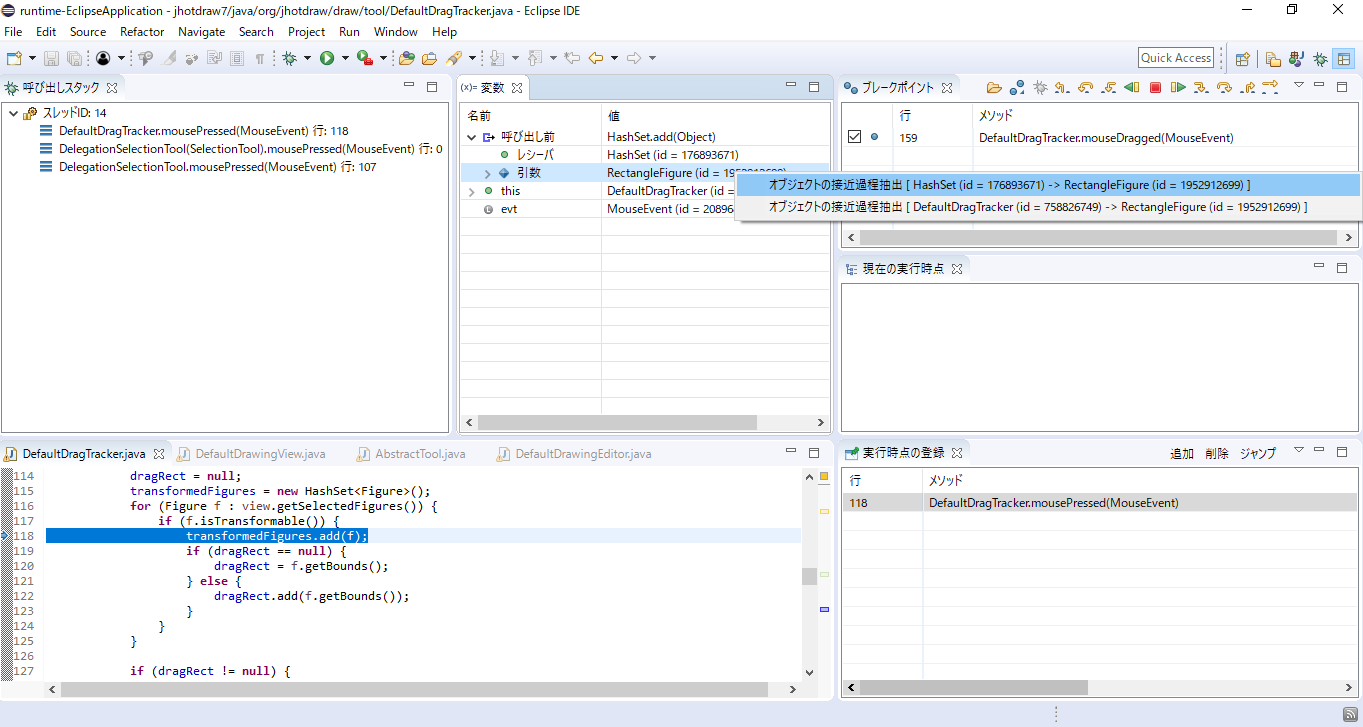Switch to the DefaultDrawingEditor.java tab
The image size is (1363, 727).
pos(583,454)
